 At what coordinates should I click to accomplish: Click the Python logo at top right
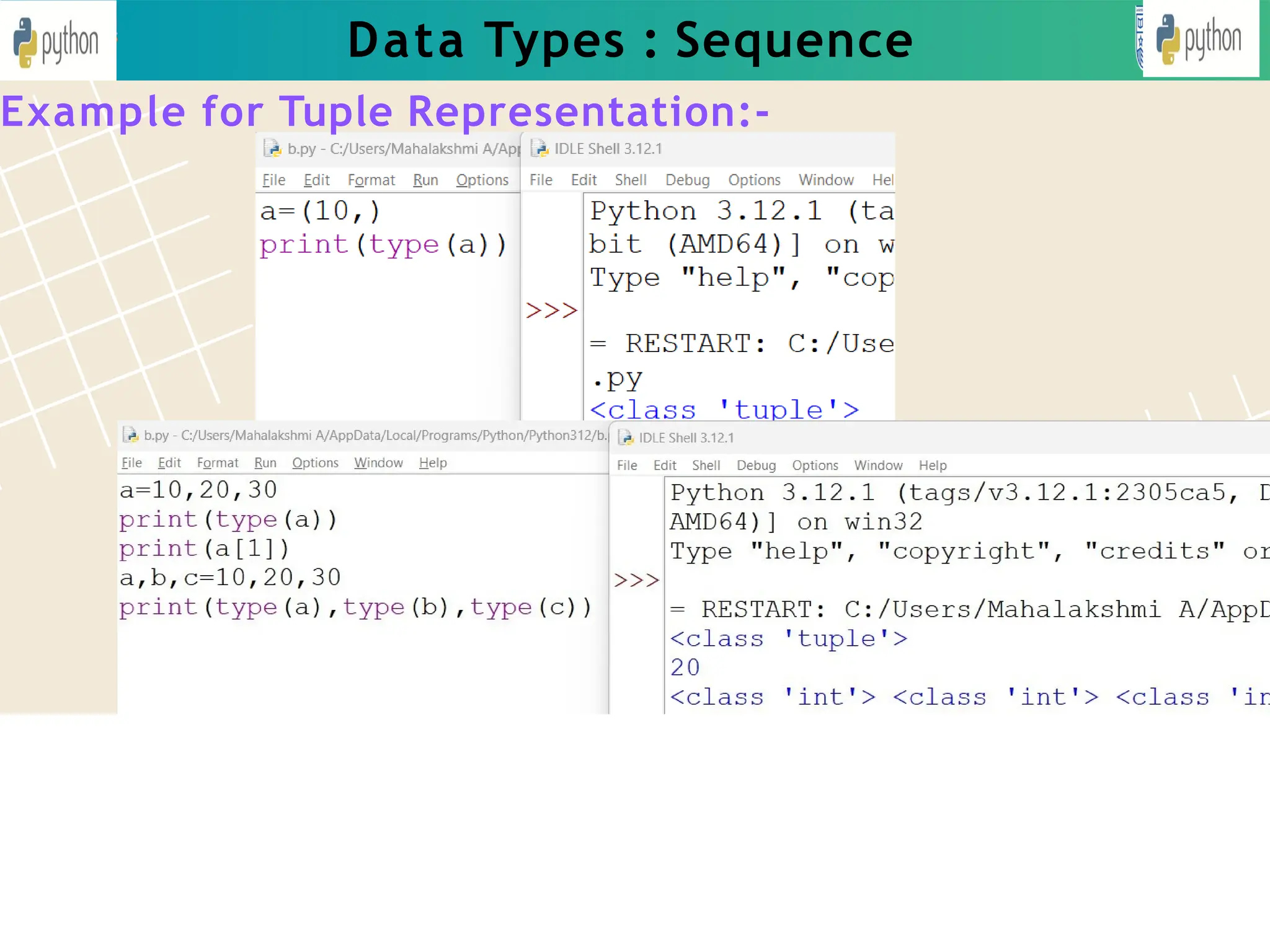point(1199,38)
